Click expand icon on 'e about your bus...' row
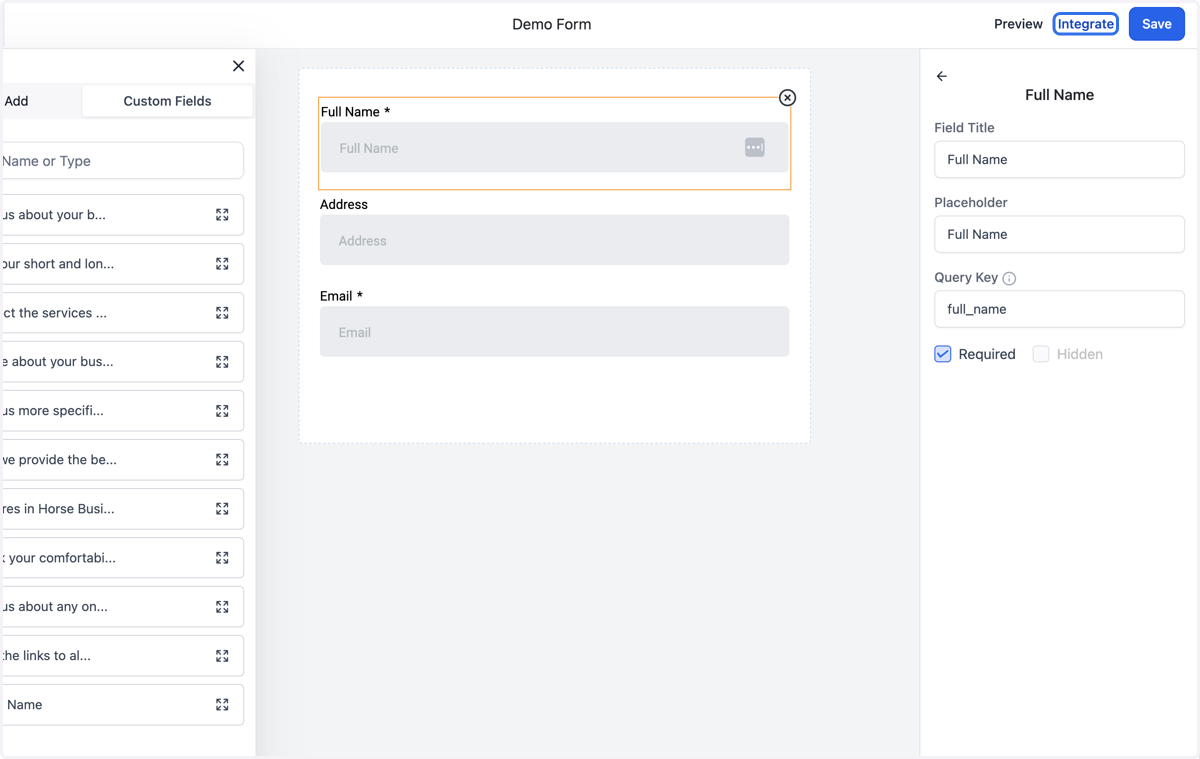 click(x=222, y=362)
